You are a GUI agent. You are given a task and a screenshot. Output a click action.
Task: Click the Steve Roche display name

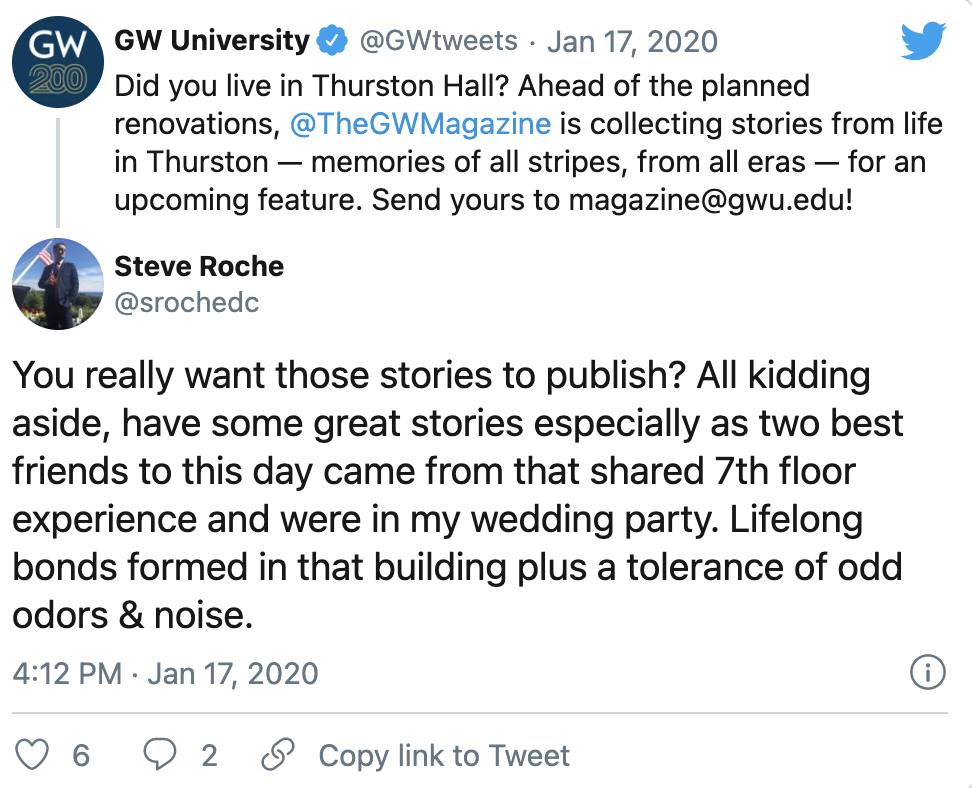[x=199, y=266]
